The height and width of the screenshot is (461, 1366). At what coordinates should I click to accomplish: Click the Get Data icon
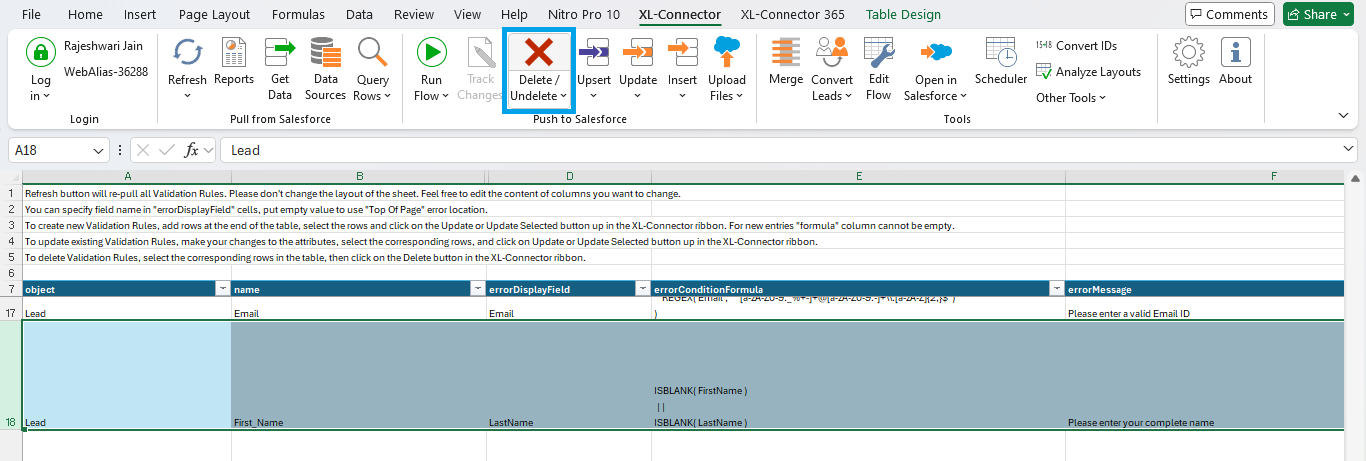pyautogui.click(x=280, y=54)
